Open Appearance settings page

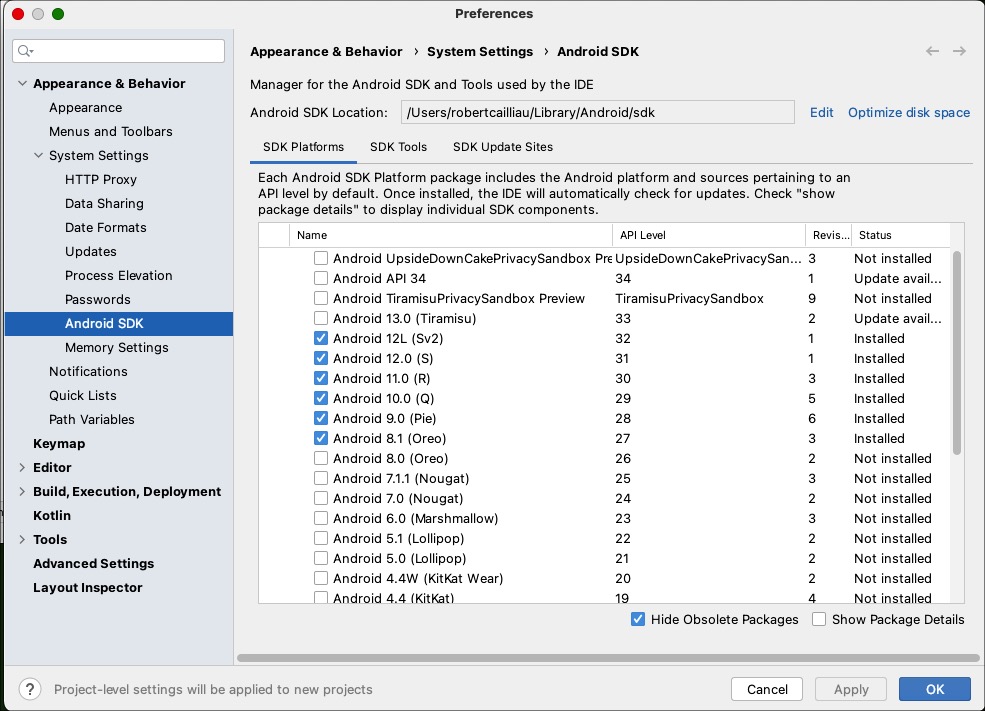point(85,107)
